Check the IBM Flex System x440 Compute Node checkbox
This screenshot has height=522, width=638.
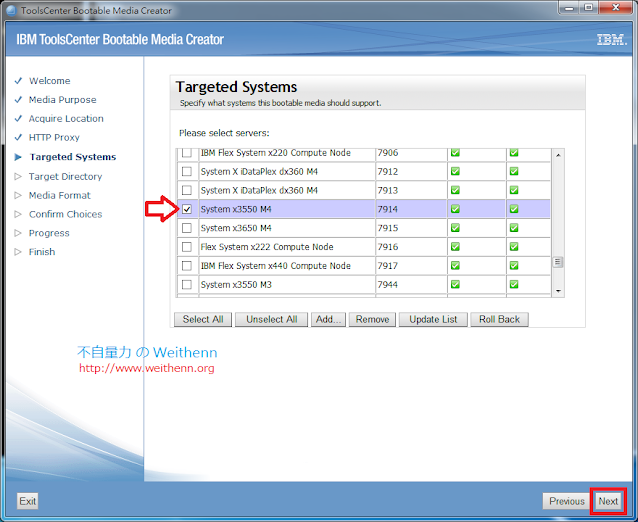187,266
